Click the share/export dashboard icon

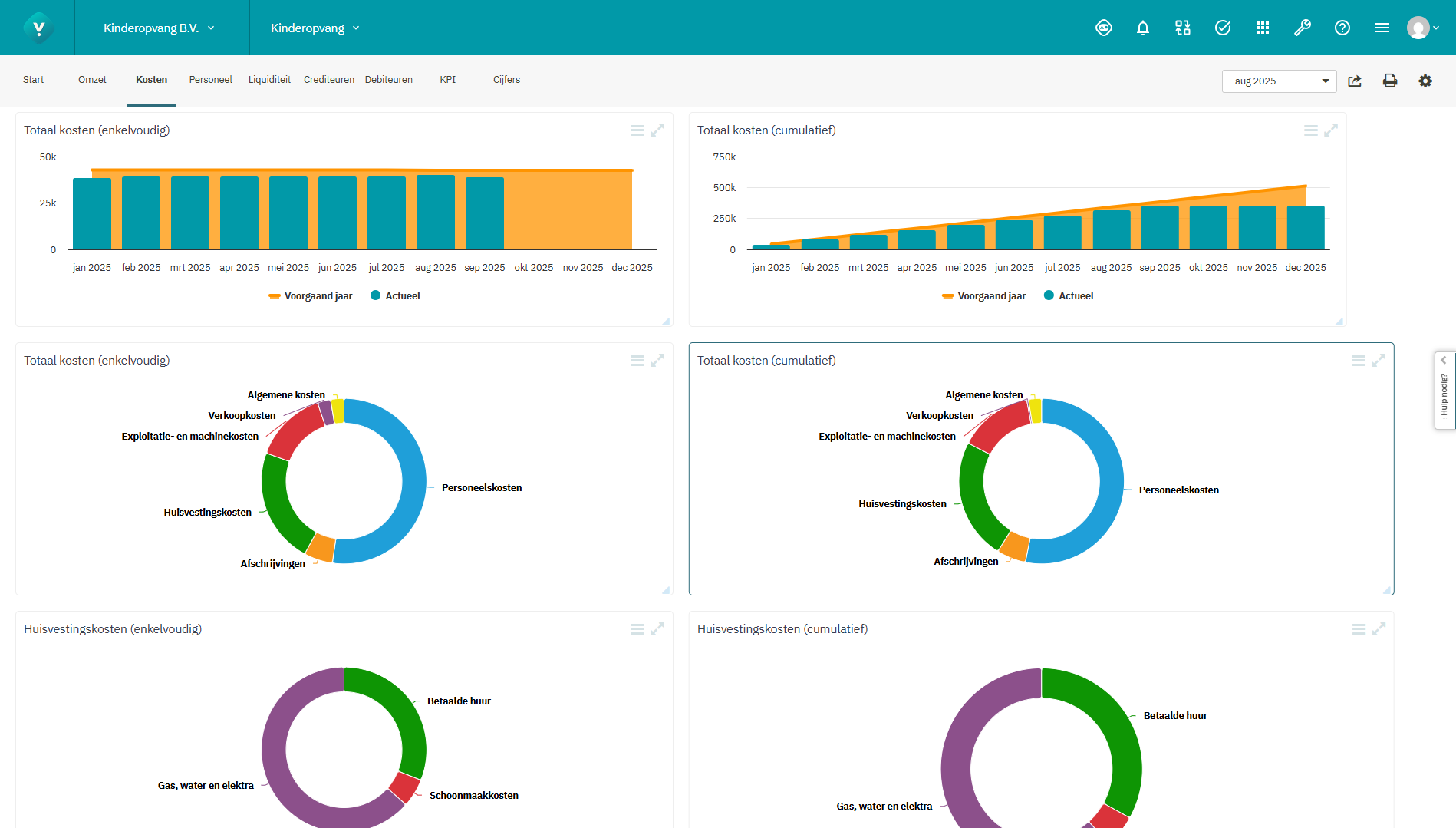tap(1355, 81)
